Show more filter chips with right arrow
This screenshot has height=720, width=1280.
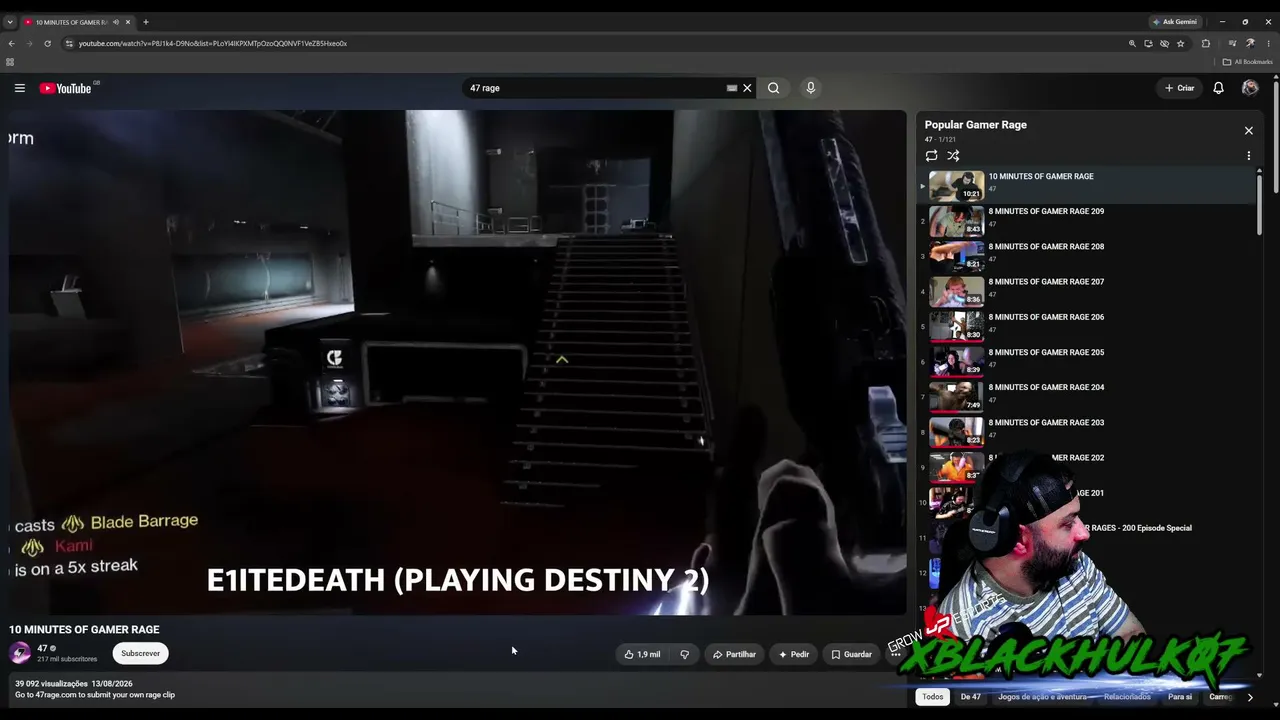point(1249,697)
